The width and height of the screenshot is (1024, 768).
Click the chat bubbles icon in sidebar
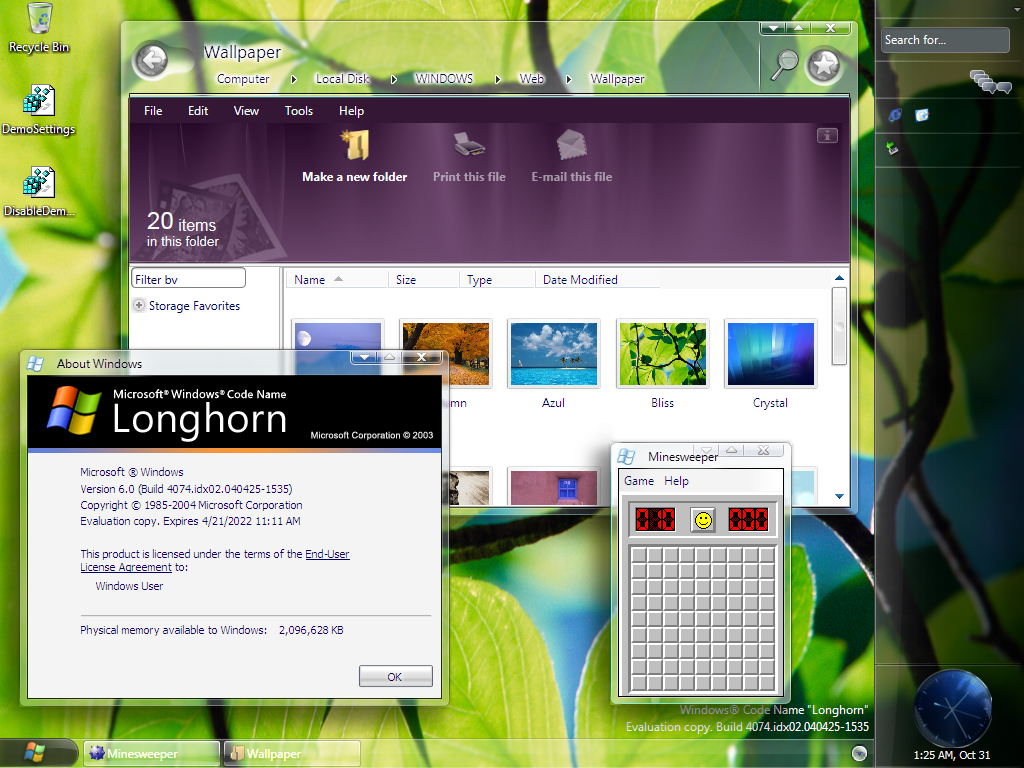[991, 82]
